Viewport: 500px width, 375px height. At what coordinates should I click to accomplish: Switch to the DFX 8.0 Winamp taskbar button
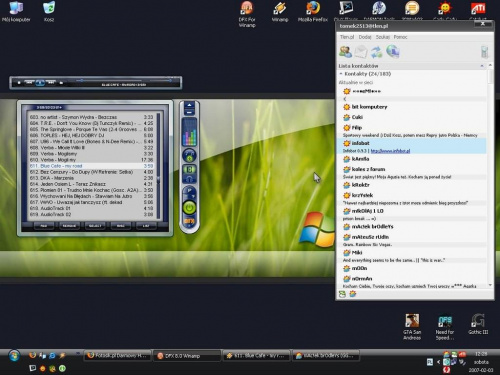(187, 356)
